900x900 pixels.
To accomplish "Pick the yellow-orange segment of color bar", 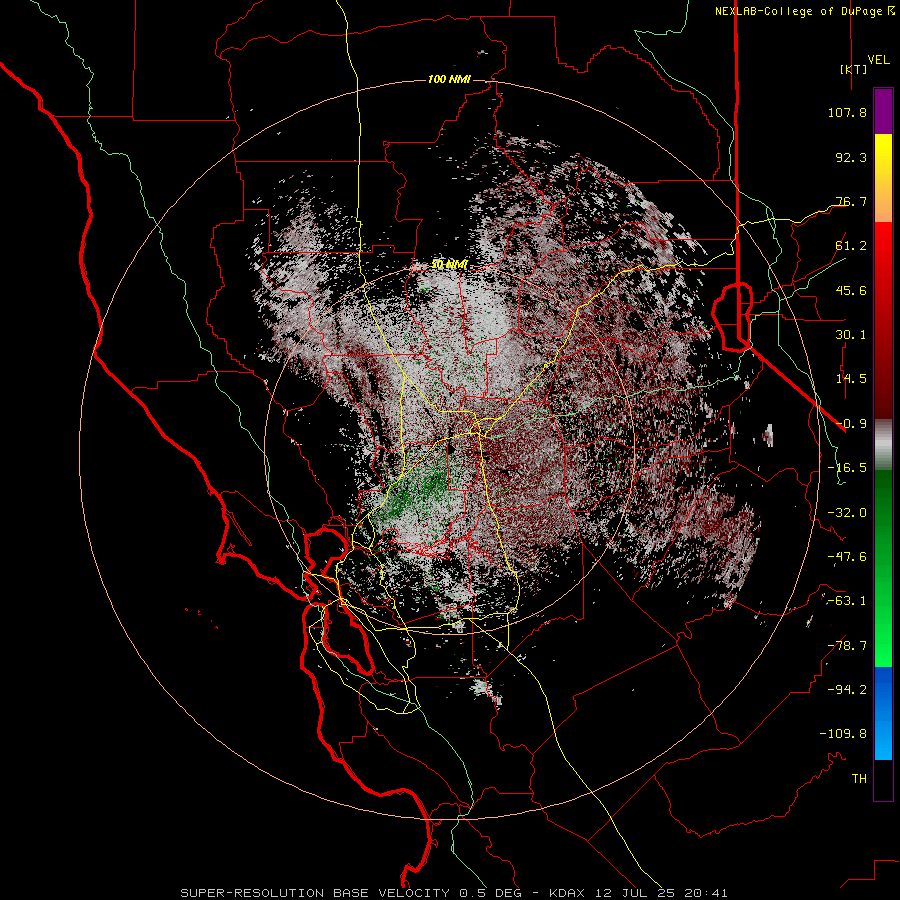I will coord(883,178).
